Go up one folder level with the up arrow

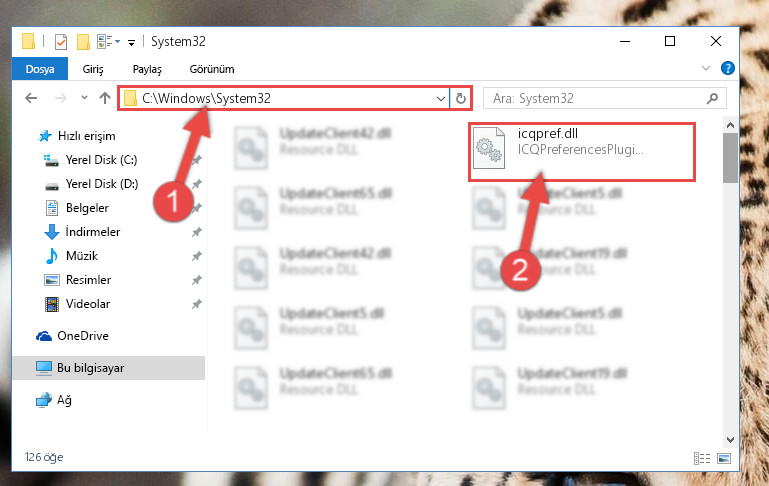pos(104,98)
